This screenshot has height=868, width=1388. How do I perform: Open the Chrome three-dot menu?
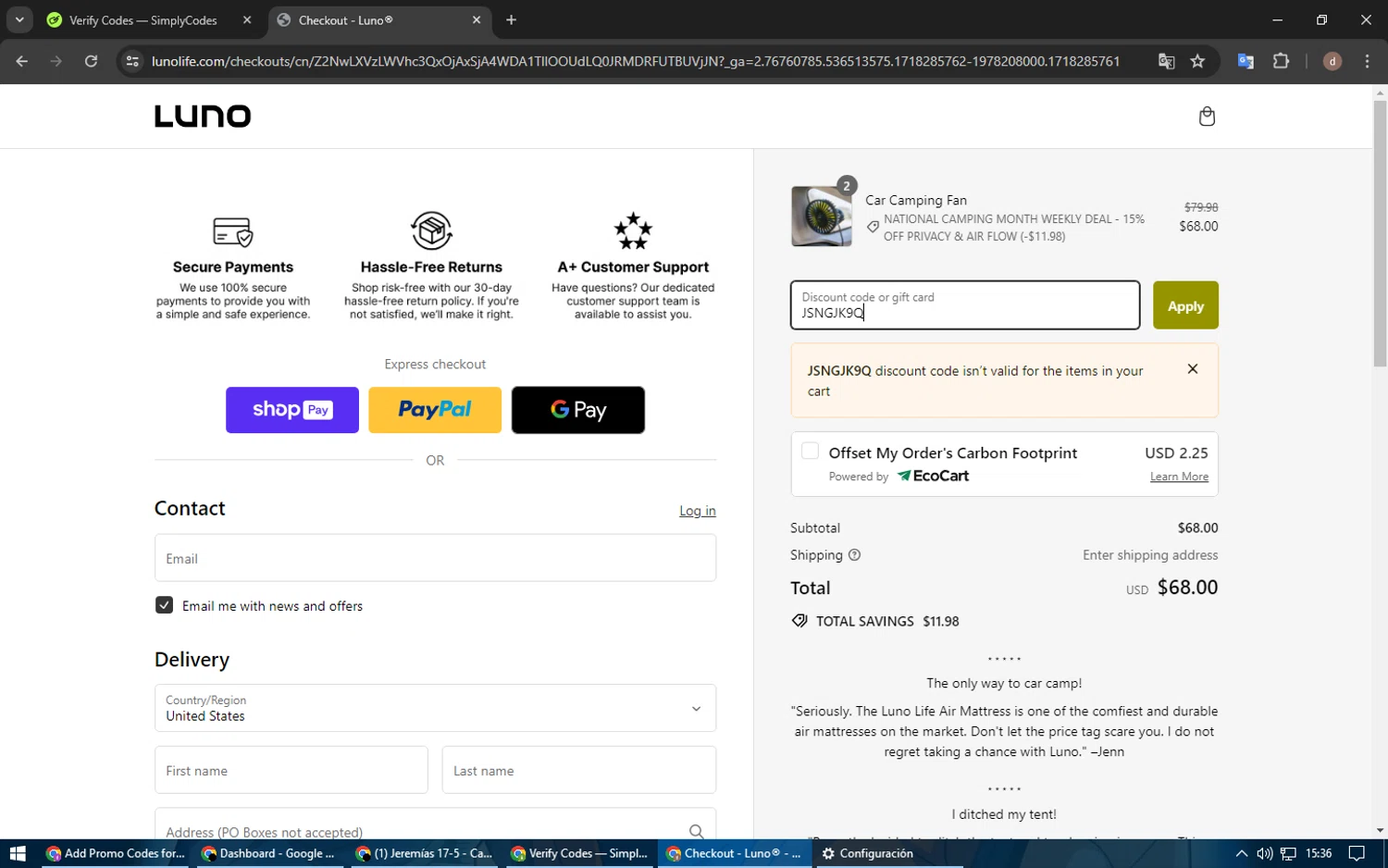[x=1367, y=61]
